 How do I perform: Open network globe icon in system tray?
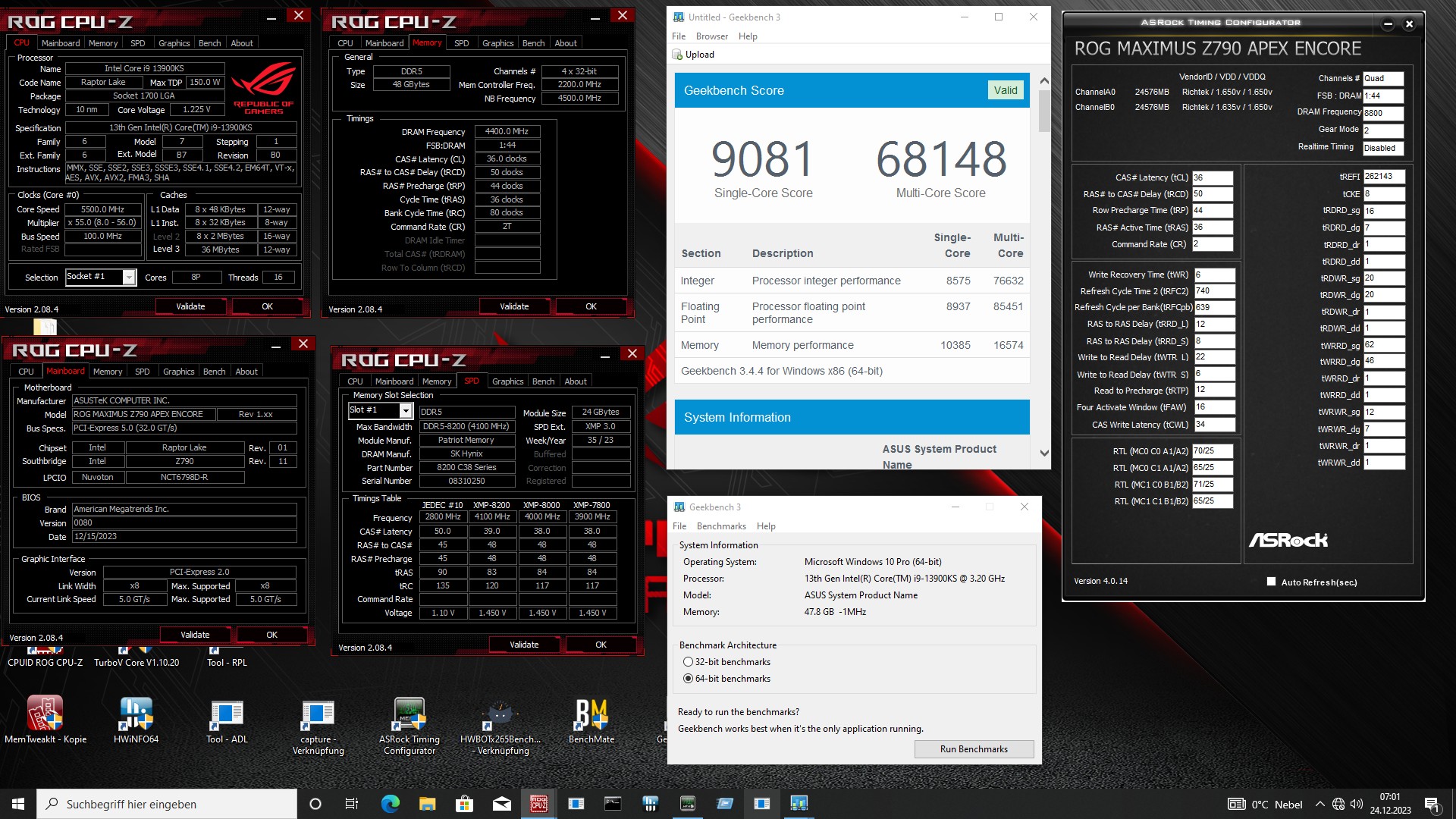pyautogui.click(x=1338, y=804)
